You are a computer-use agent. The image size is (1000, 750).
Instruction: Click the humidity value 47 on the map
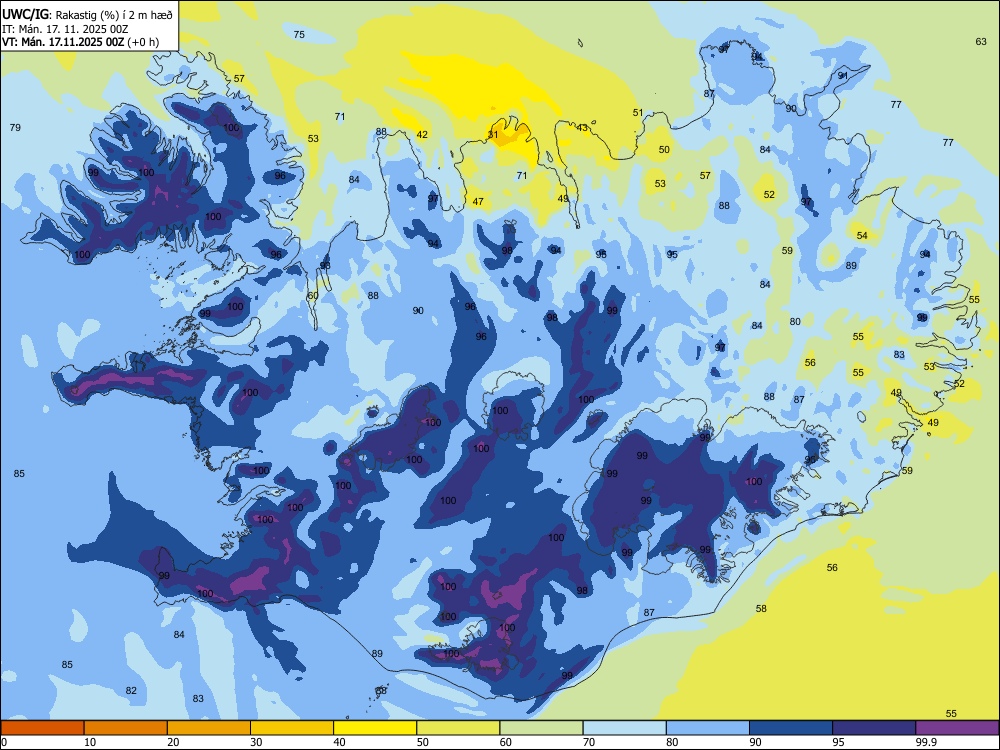[478, 202]
